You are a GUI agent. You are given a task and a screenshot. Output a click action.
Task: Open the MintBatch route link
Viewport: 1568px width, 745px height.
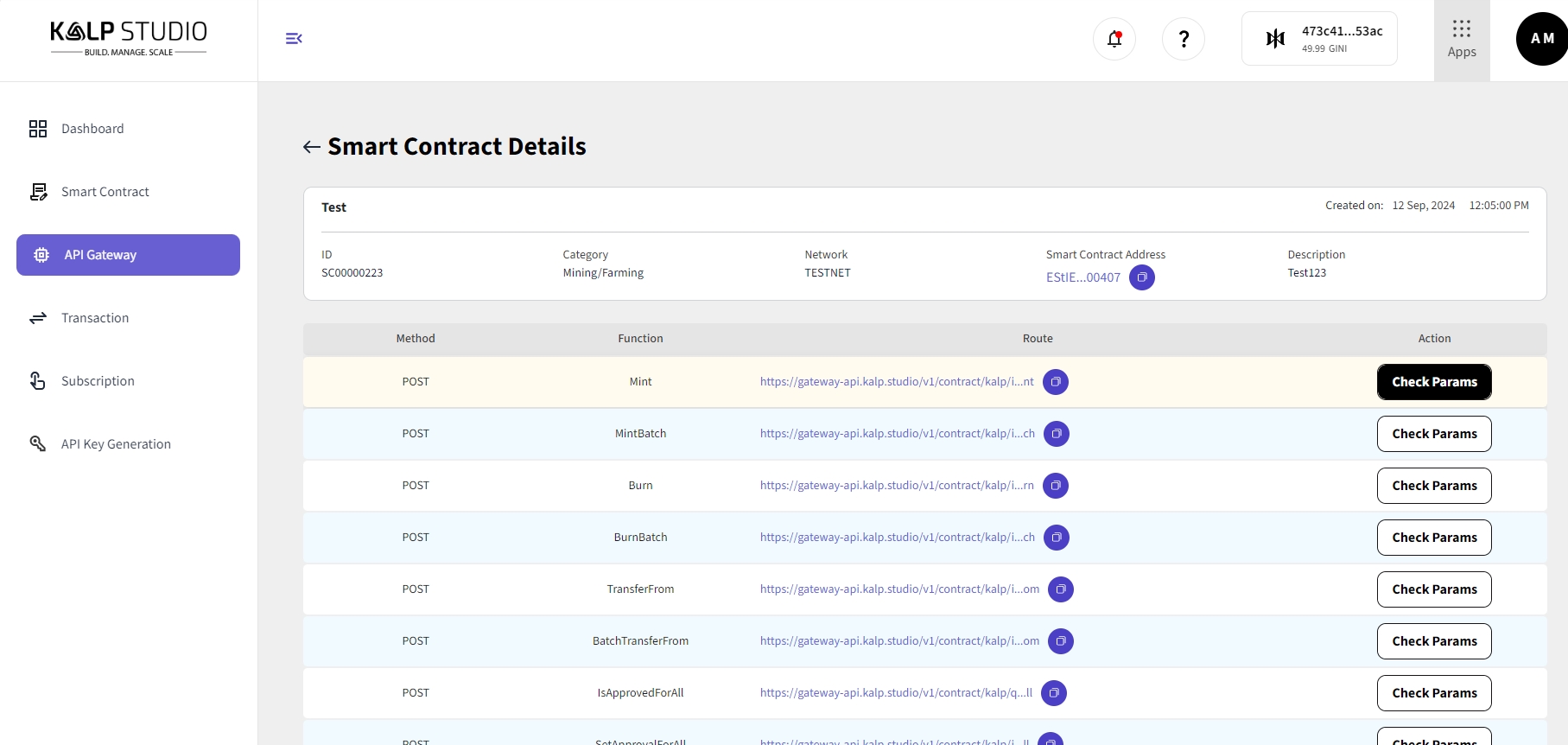click(897, 434)
